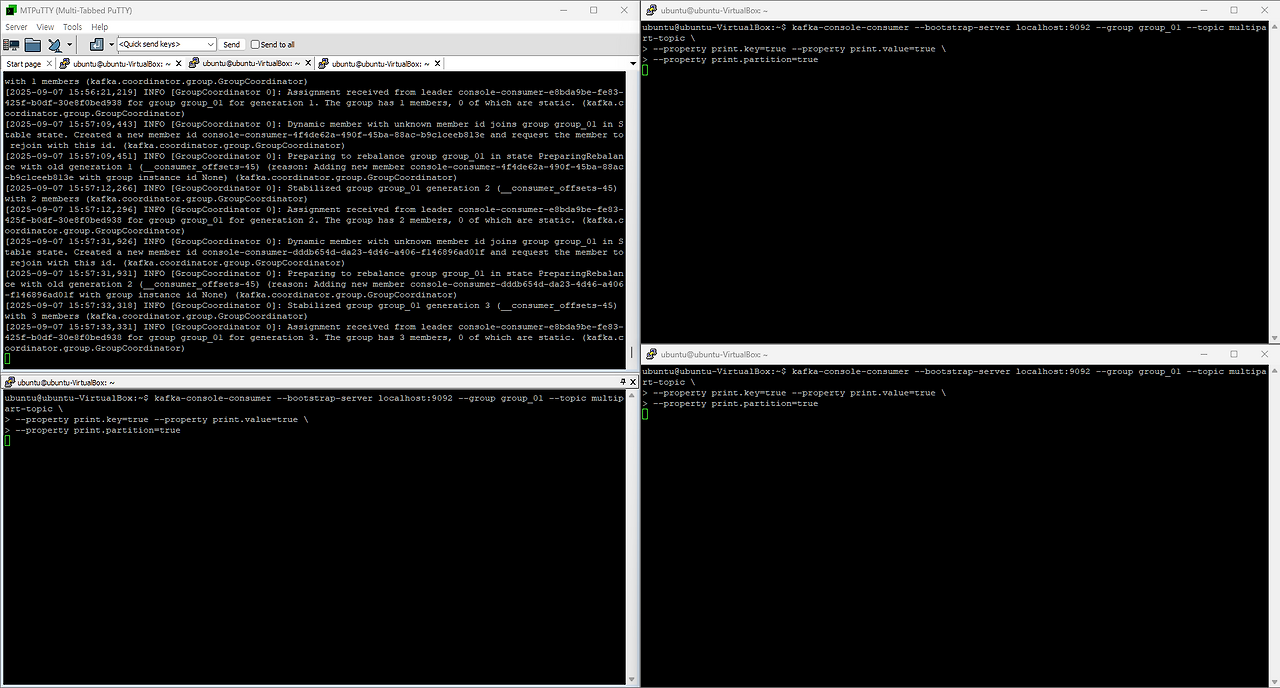Open the View menu

tap(45, 27)
